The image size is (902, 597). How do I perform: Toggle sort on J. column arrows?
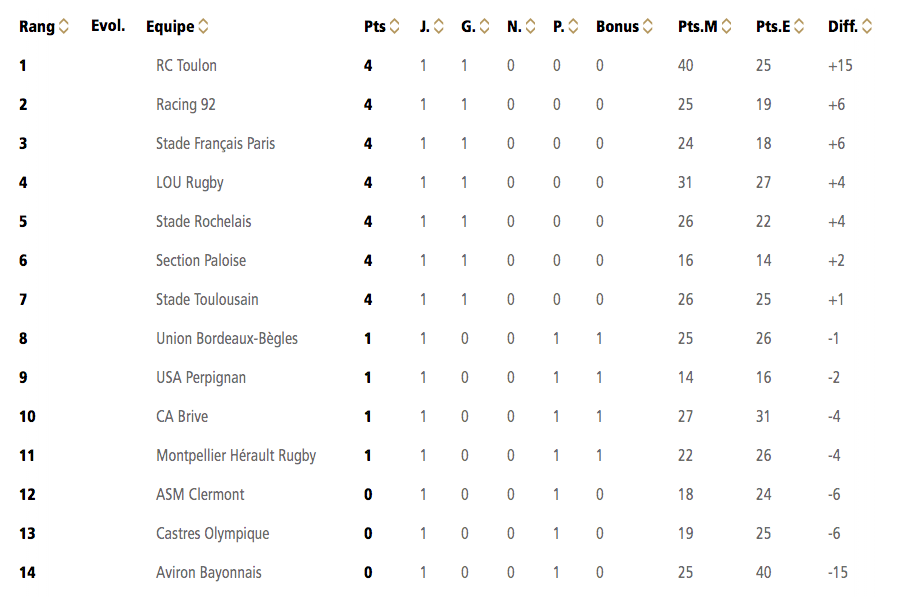[x=438, y=26]
